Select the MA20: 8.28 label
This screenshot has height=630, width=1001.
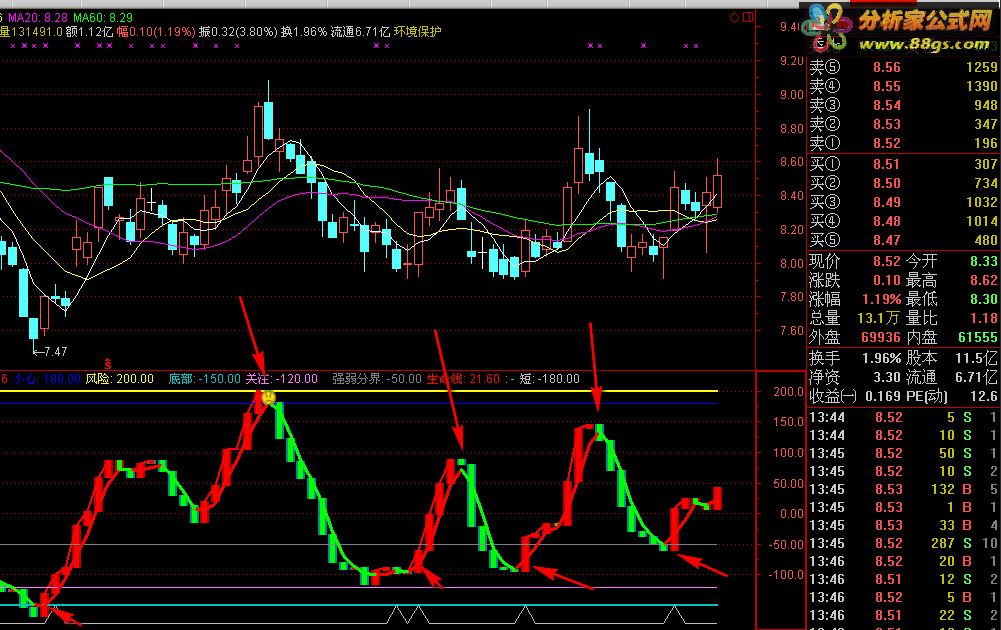[38, 18]
